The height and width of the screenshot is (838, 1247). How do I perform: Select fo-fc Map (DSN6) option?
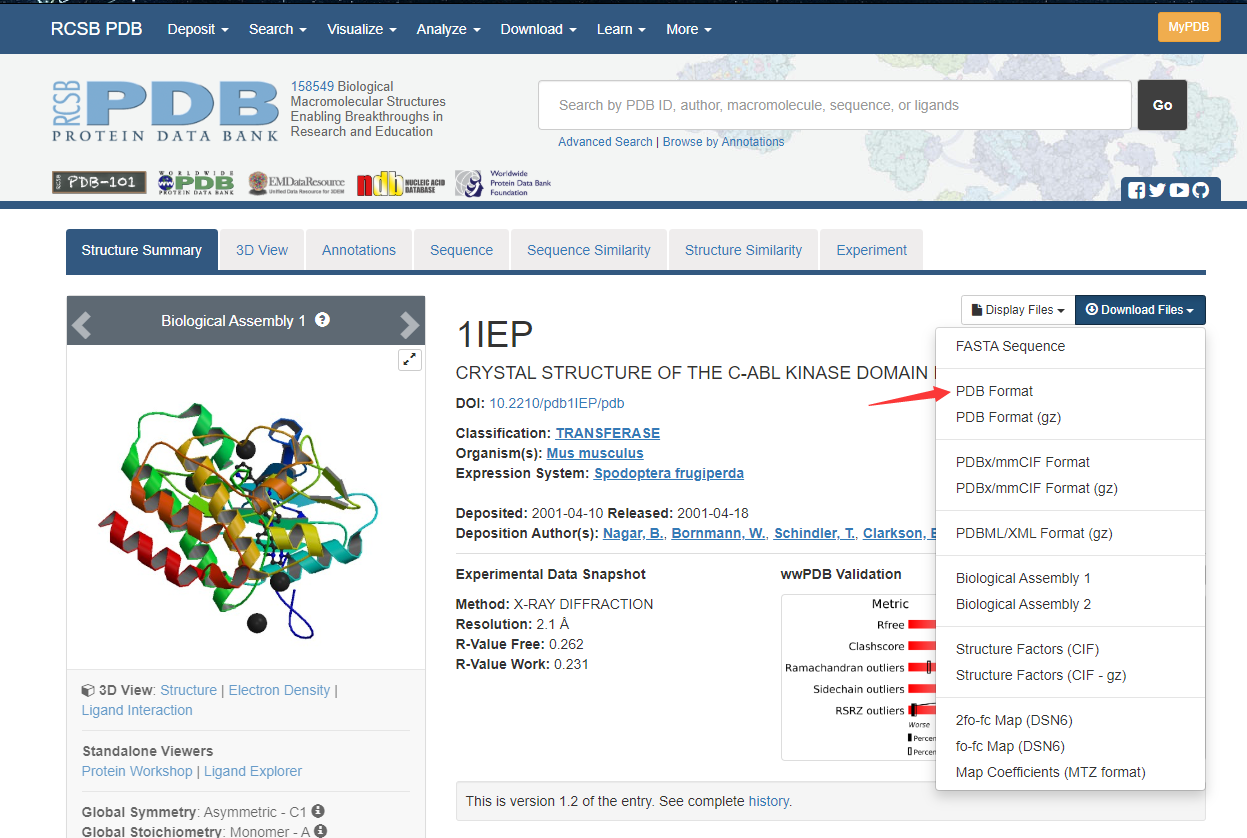coord(1070,746)
